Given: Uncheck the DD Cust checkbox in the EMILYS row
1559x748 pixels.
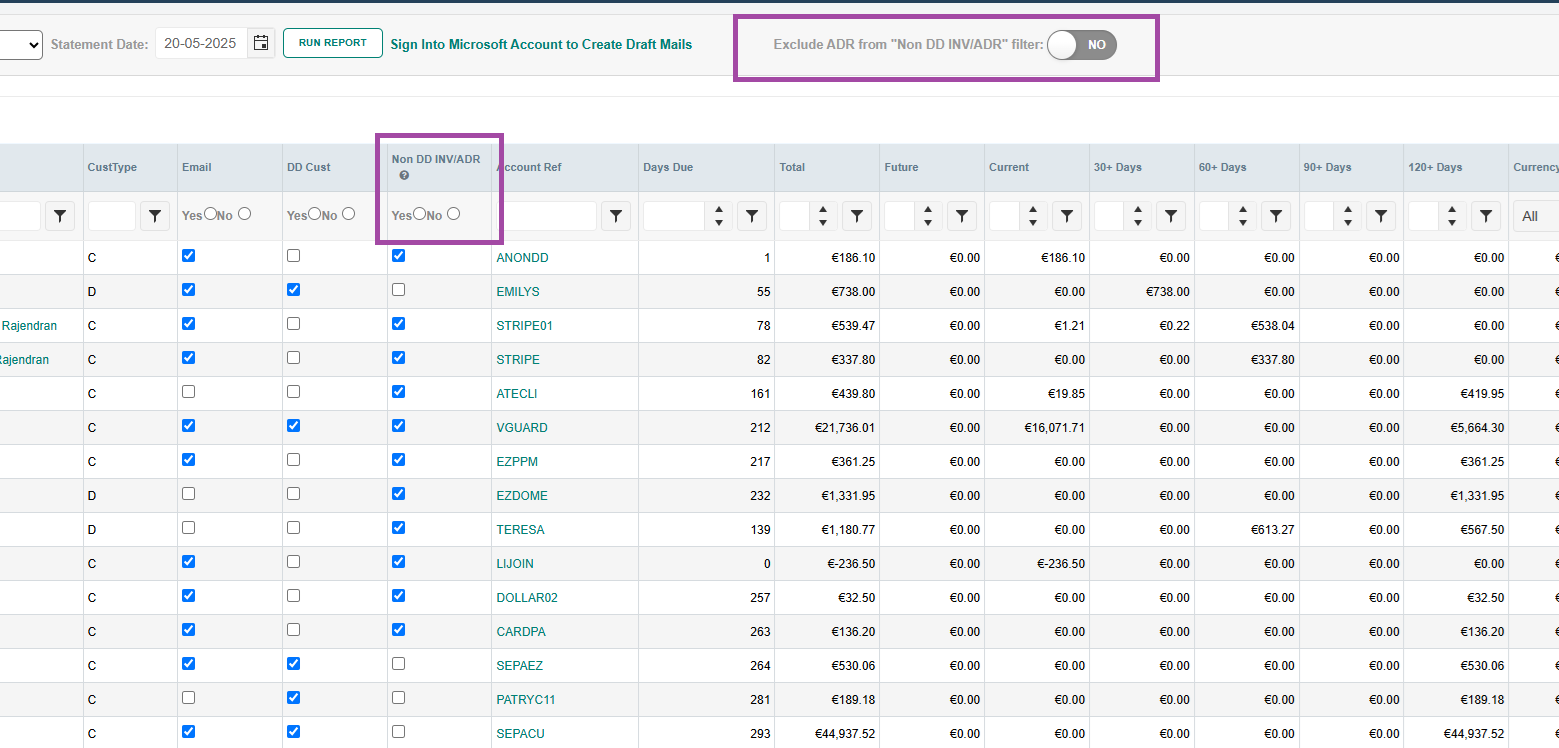Looking at the screenshot, I should pyautogui.click(x=293, y=290).
